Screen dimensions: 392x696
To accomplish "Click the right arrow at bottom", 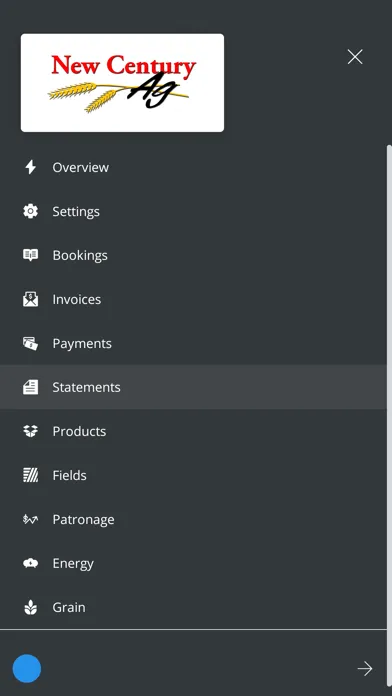I will pyautogui.click(x=365, y=668).
